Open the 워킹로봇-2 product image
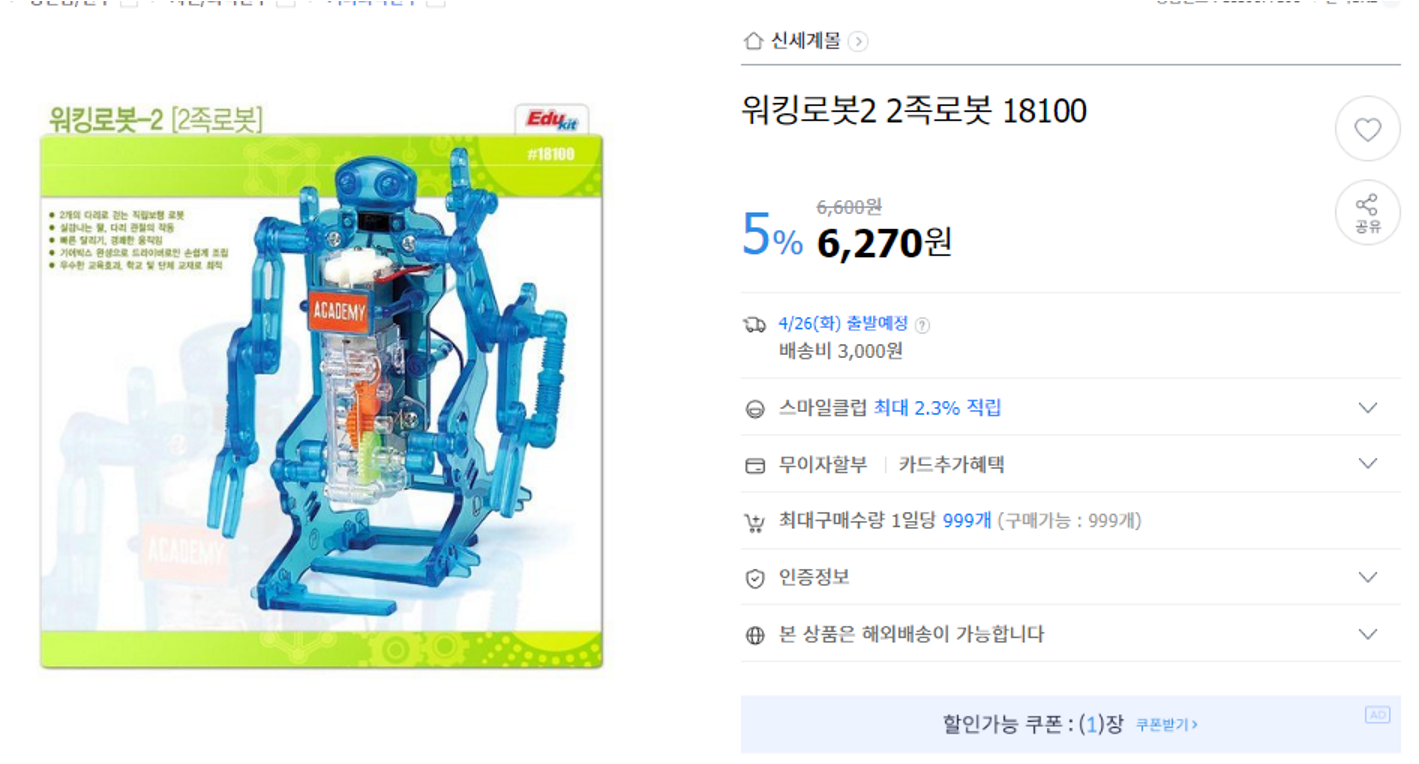 [x=322, y=384]
